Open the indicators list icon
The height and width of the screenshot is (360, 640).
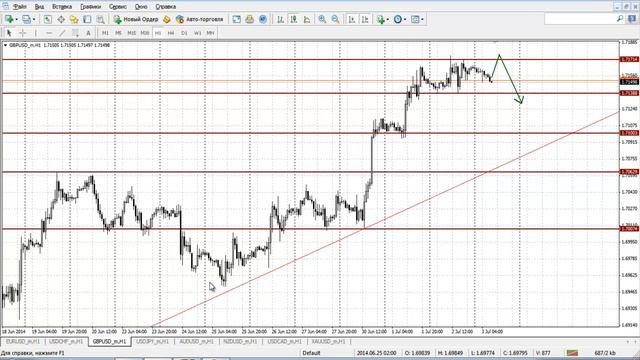pos(380,19)
